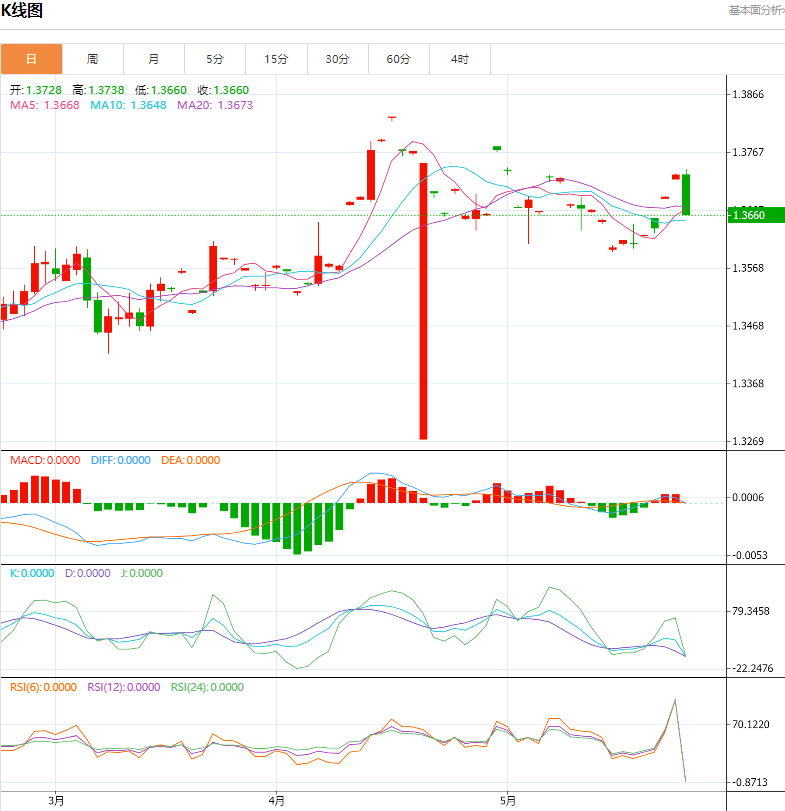Image resolution: width=785 pixels, height=811 pixels.
Task: Click the 4月 time axis marker
Action: point(277,801)
